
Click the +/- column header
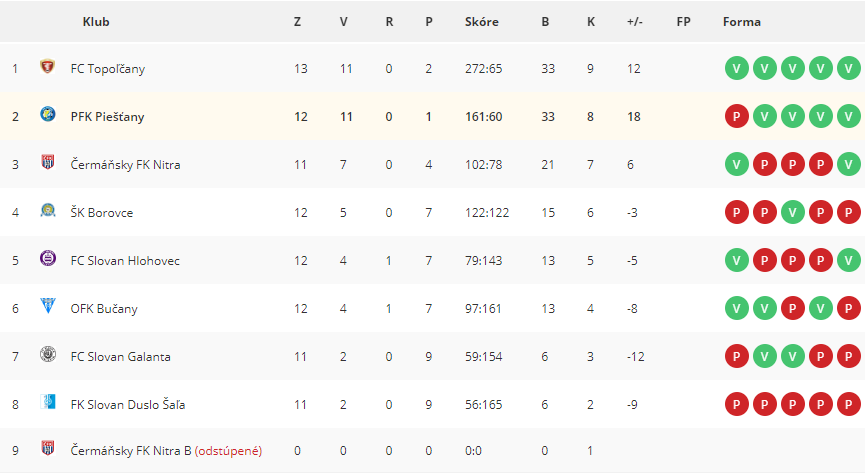(x=634, y=22)
